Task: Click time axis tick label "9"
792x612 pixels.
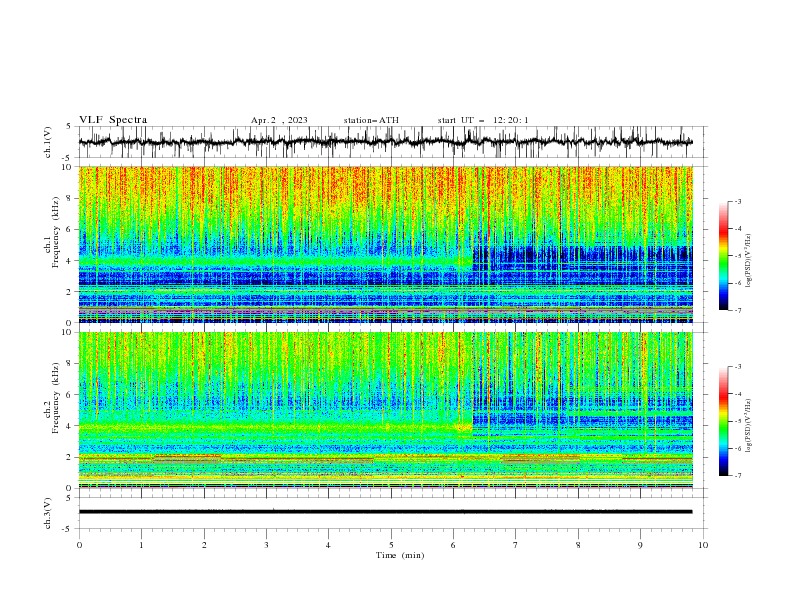Action: 640,545
